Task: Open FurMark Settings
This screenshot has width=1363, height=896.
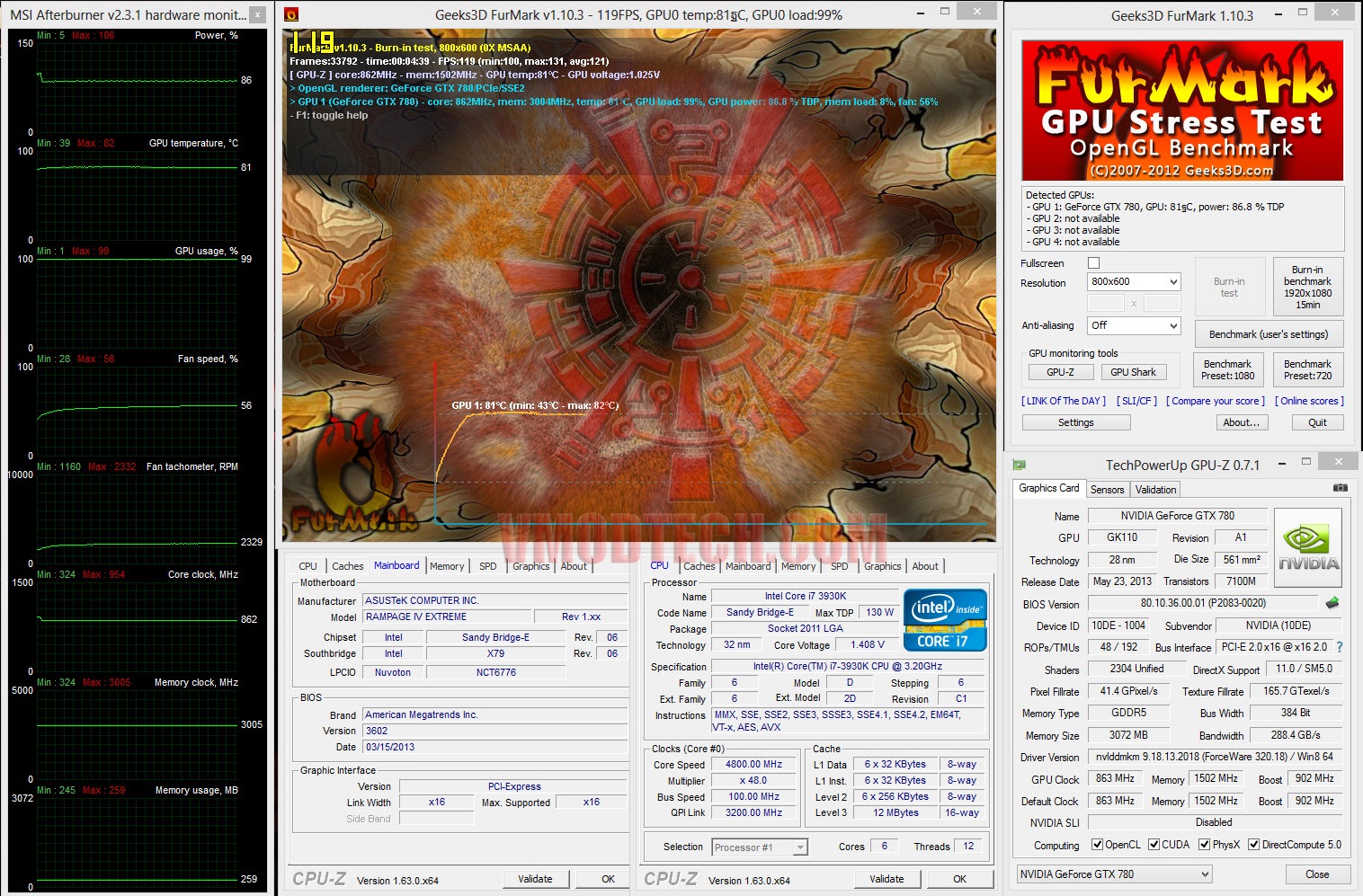Action: 1076,422
